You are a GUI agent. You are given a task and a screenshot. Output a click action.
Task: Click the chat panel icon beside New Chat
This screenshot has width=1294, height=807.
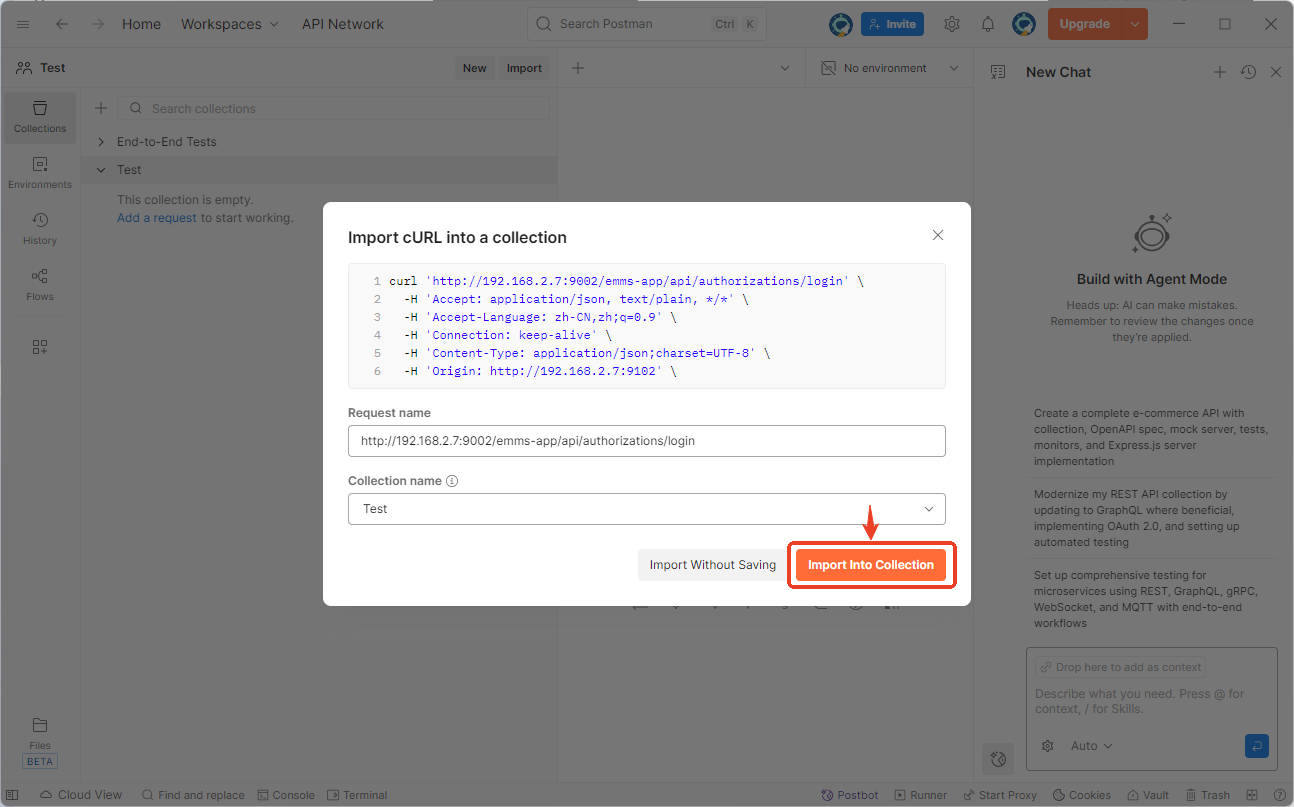pyautogui.click(x=997, y=72)
